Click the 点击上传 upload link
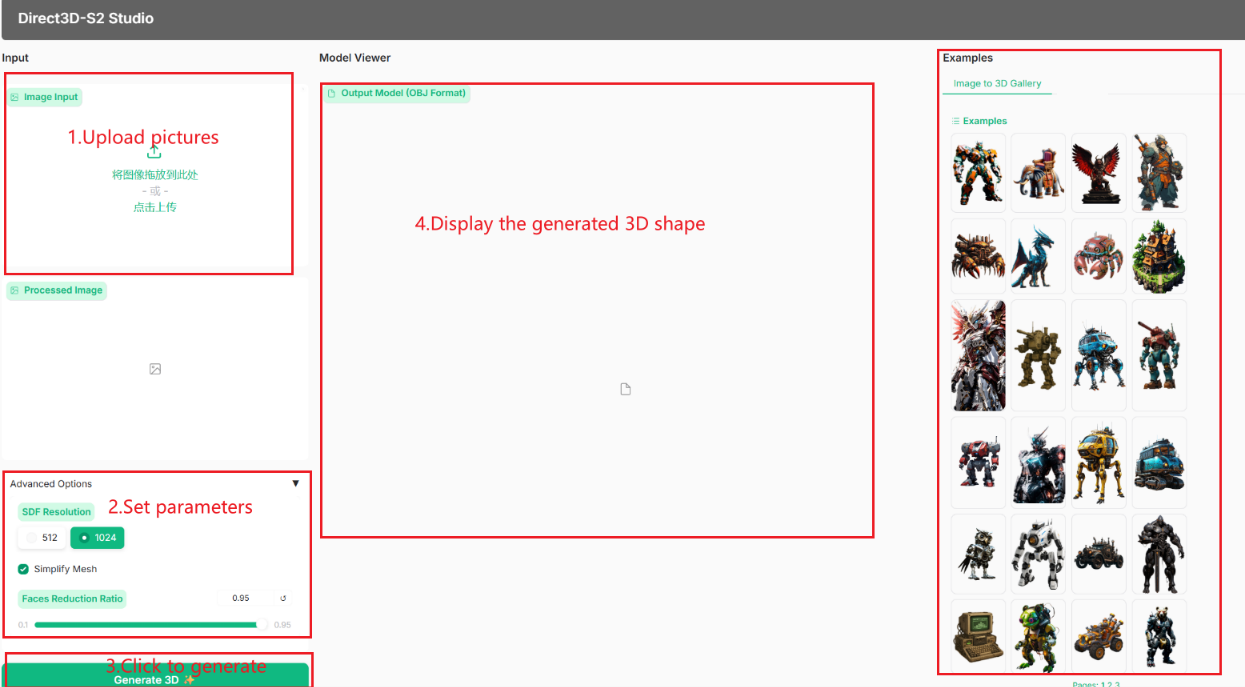1245x687 pixels. 155,207
